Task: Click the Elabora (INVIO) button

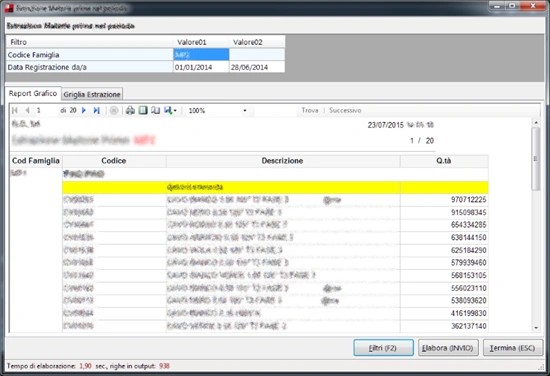Action: [448, 348]
